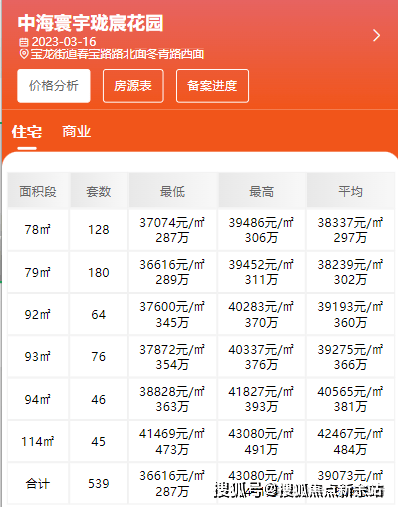398x507 pixels.
Task: Click the address text 宝龙街道春宝路路北面冬青路西面
Action: tap(117, 54)
